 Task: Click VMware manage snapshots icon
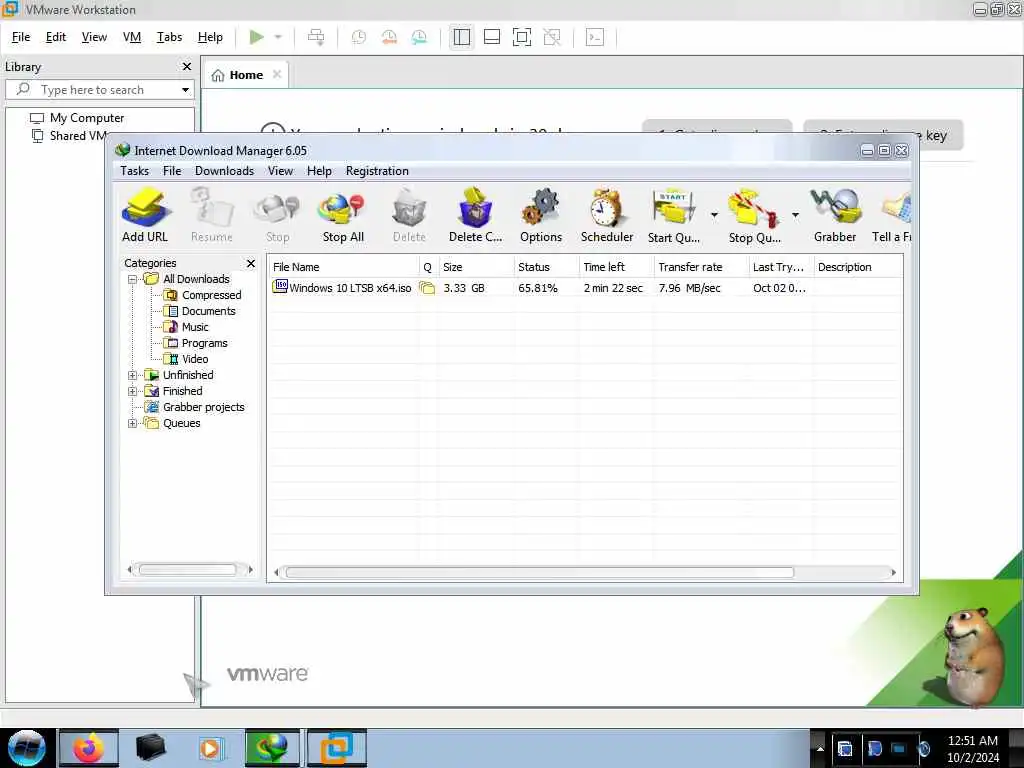pos(419,37)
